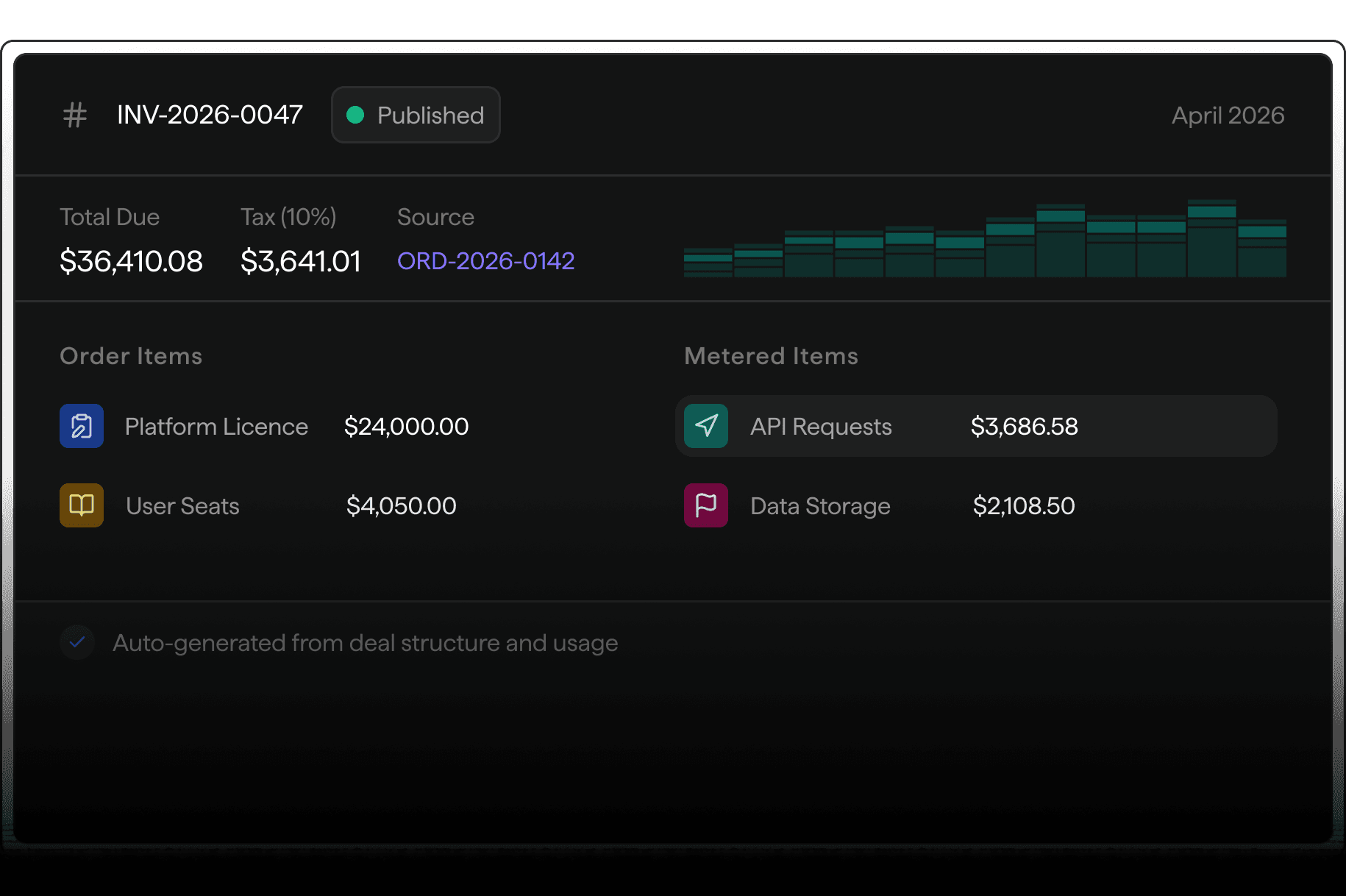1346x896 pixels.
Task: Click Tax amount $3,641.01
Action: [x=301, y=261]
